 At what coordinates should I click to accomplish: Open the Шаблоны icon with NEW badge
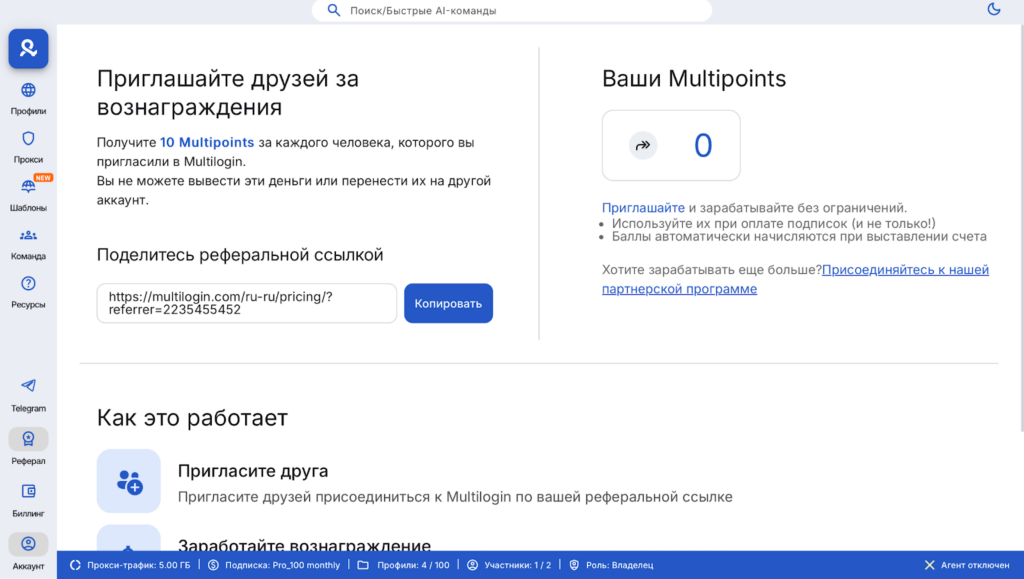tap(28, 187)
